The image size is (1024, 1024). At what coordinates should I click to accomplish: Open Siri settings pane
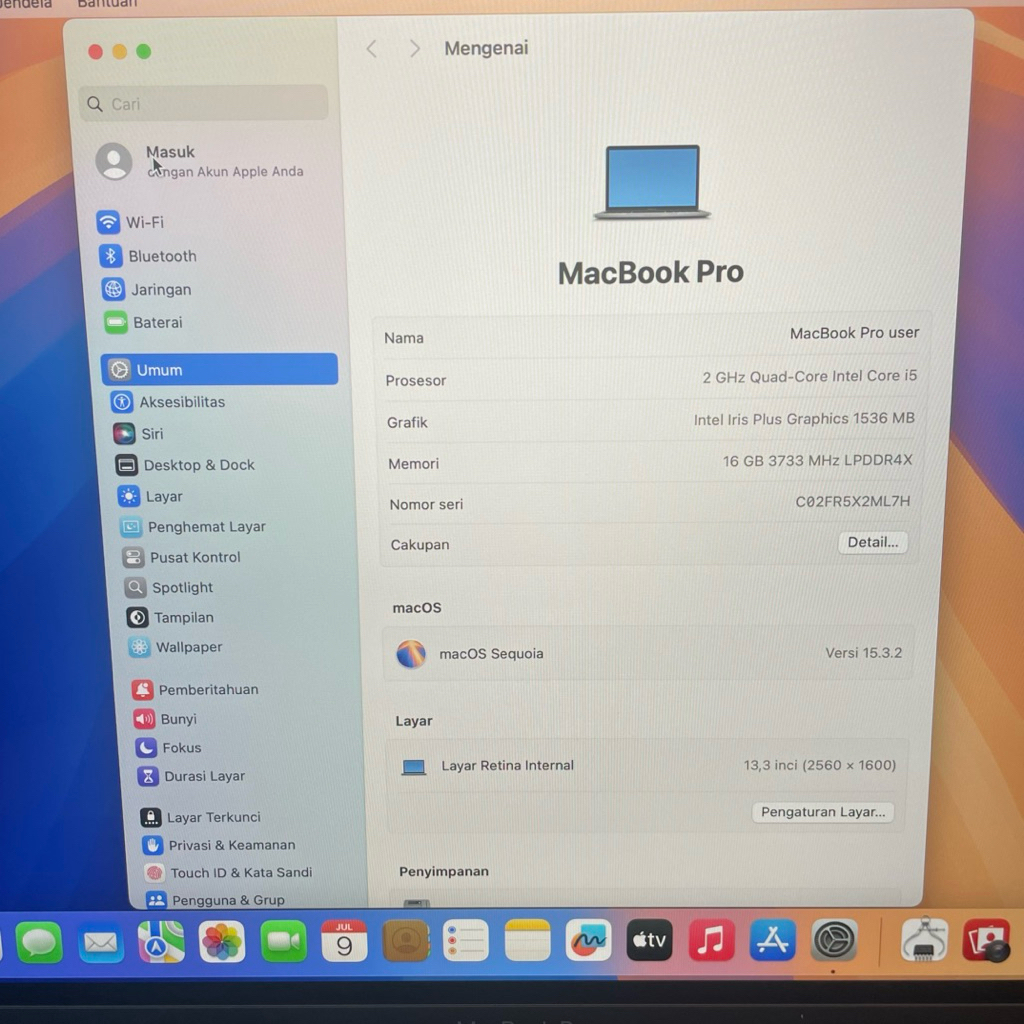pos(138,434)
